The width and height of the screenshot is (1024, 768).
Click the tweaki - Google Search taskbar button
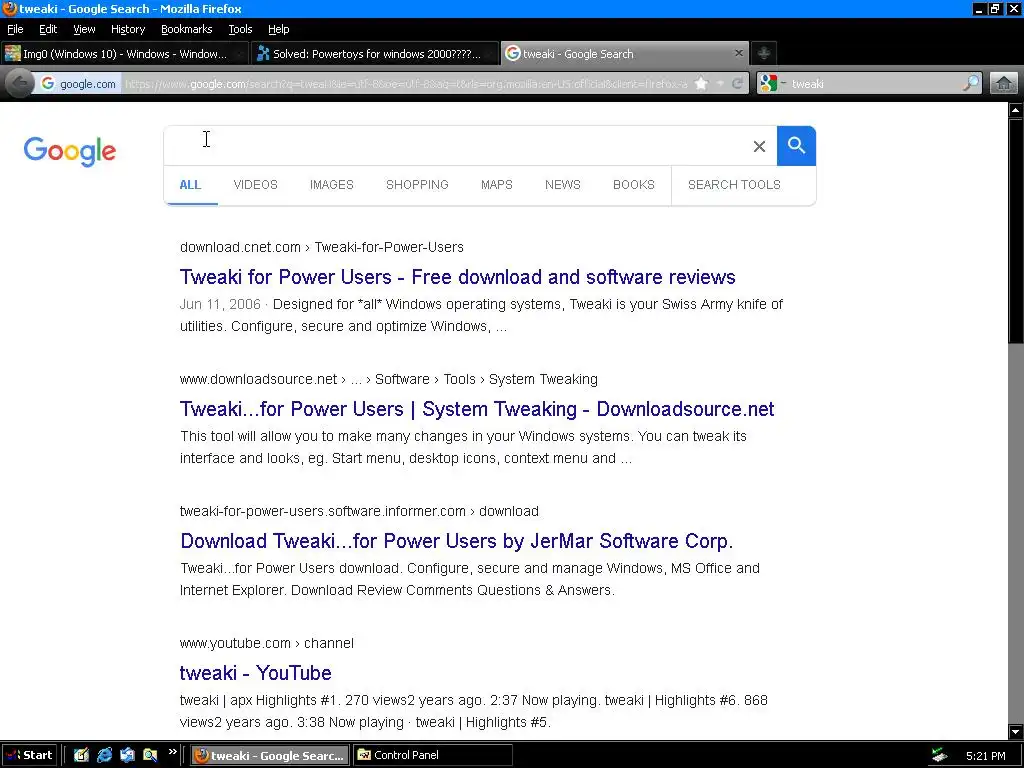270,756
